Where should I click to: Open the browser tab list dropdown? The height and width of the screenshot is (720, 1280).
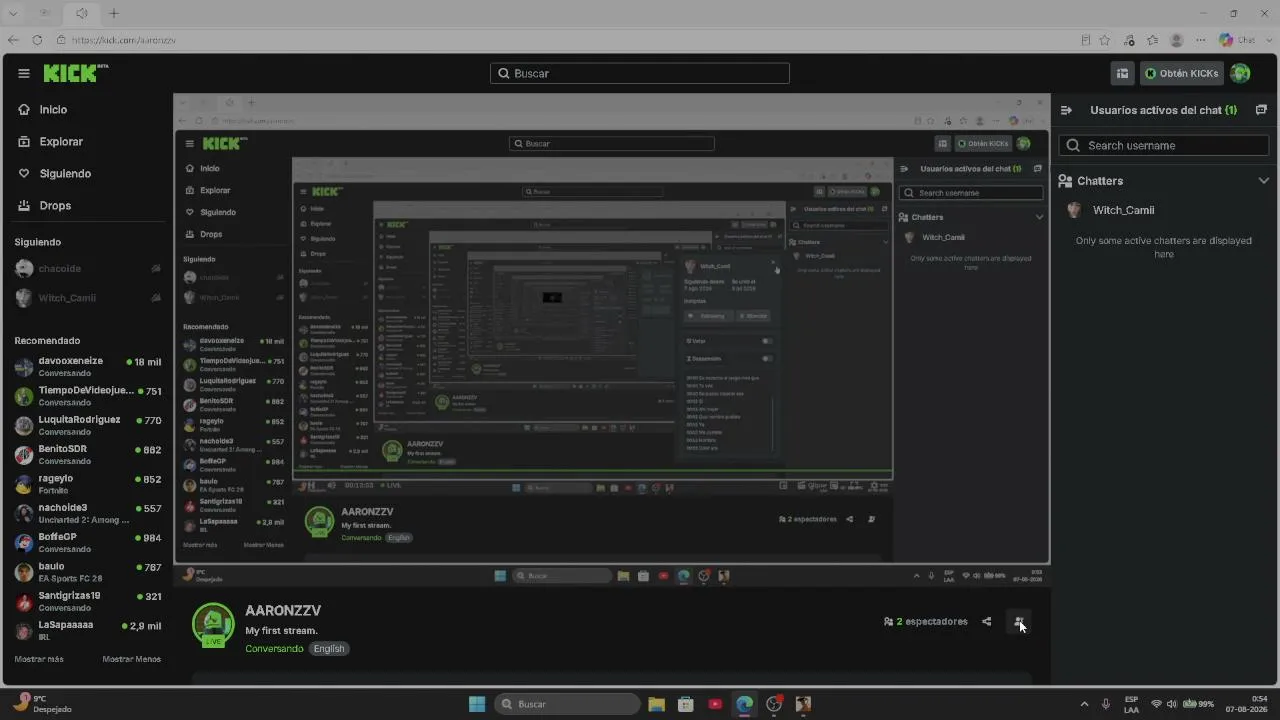click(x=15, y=13)
